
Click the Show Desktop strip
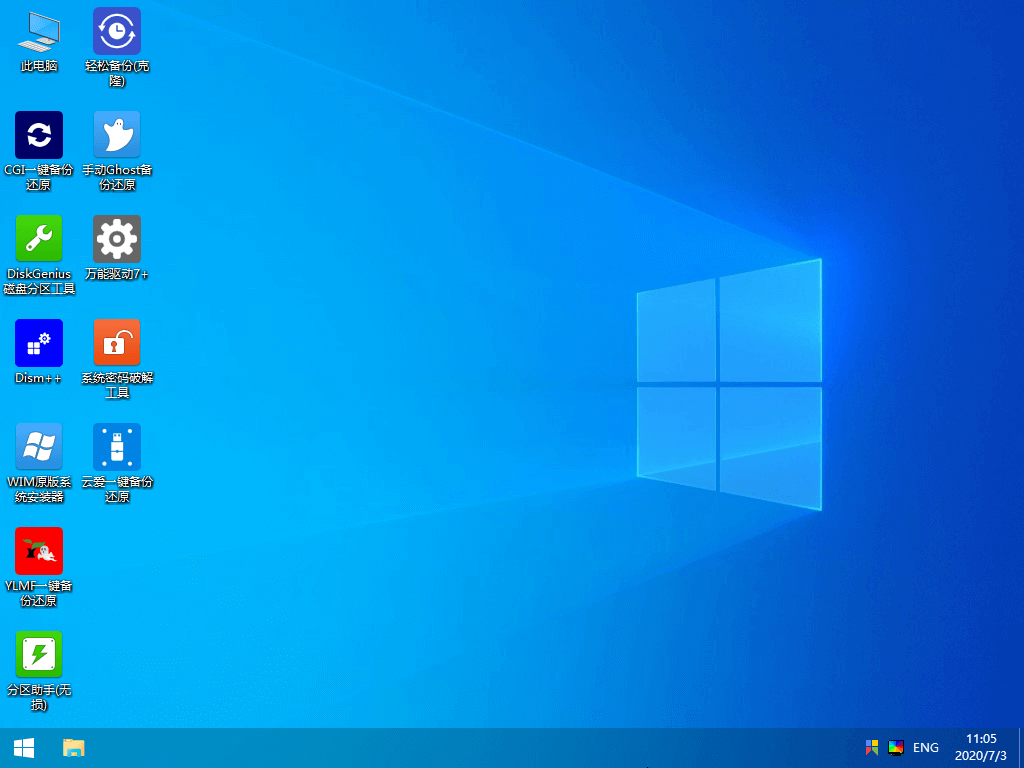pos(1020,747)
